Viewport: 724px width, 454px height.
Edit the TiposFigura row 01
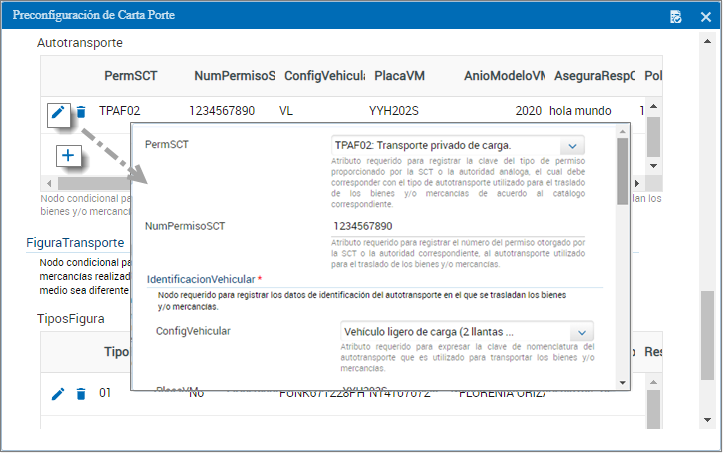click(x=58, y=394)
